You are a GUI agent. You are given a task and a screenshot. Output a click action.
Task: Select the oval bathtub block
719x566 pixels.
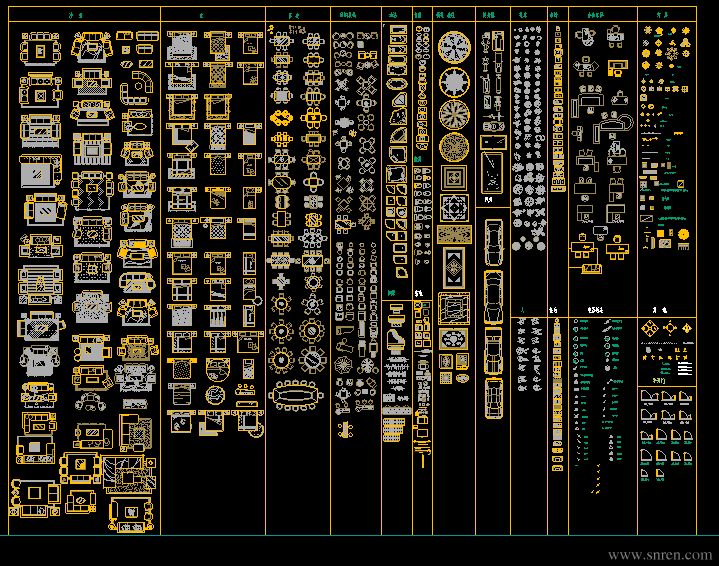(x=397, y=84)
